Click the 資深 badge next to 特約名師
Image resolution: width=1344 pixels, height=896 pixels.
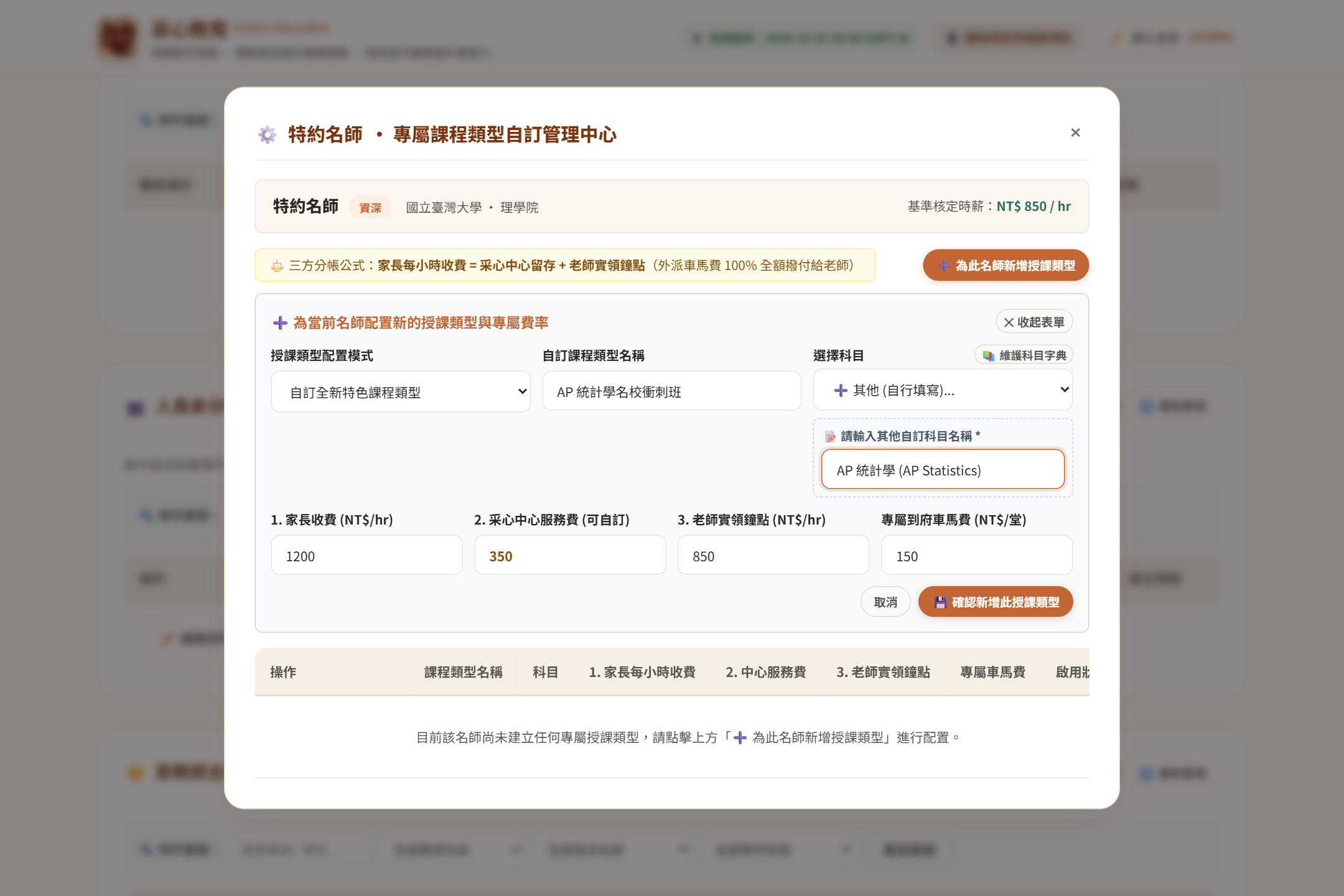click(x=370, y=208)
